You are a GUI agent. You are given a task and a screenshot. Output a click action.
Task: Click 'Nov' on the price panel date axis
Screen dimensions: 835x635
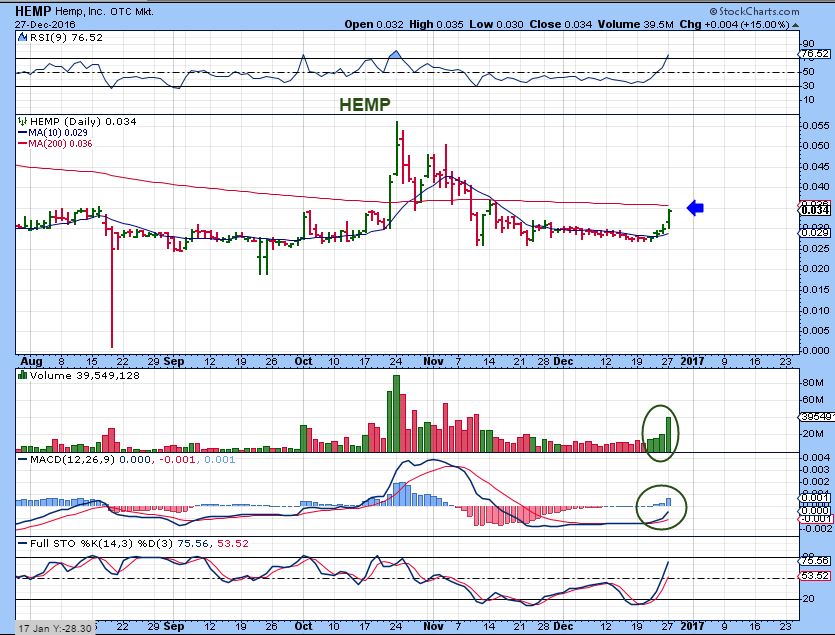433,361
